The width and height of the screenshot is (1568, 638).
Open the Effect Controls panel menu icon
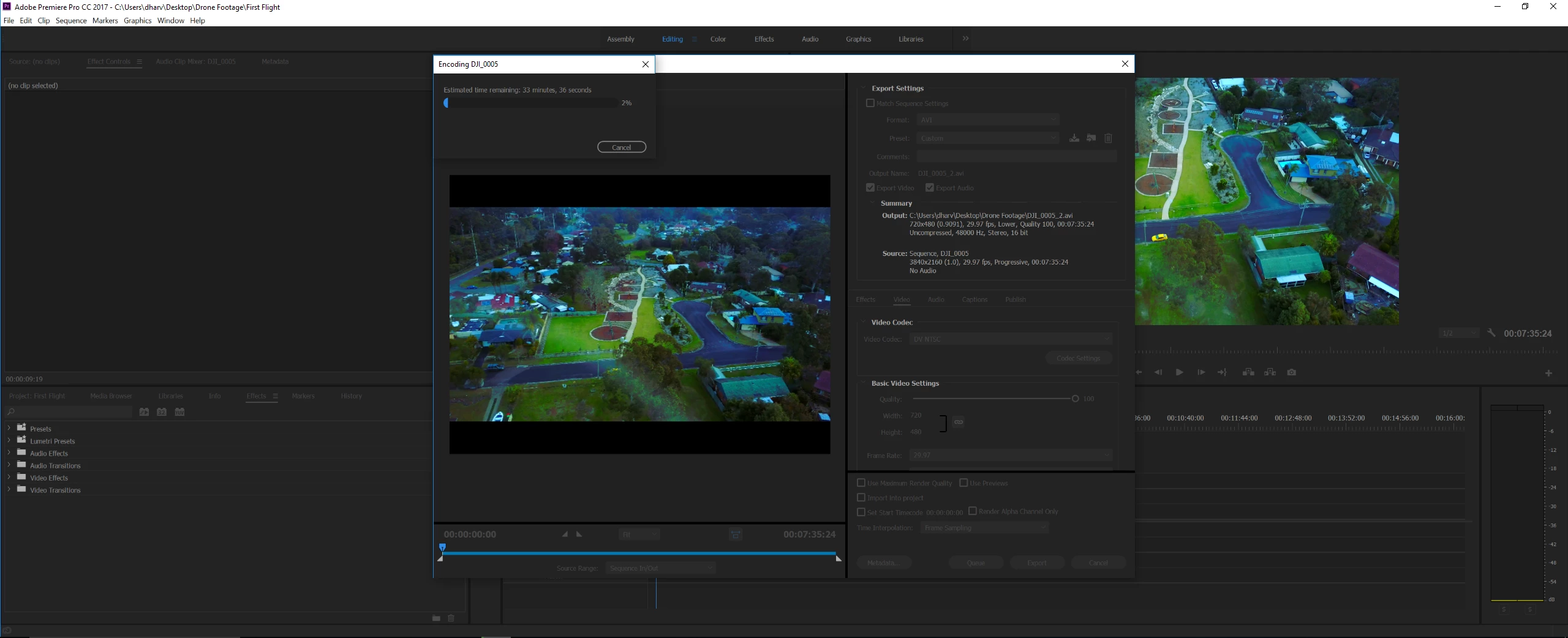[139, 62]
